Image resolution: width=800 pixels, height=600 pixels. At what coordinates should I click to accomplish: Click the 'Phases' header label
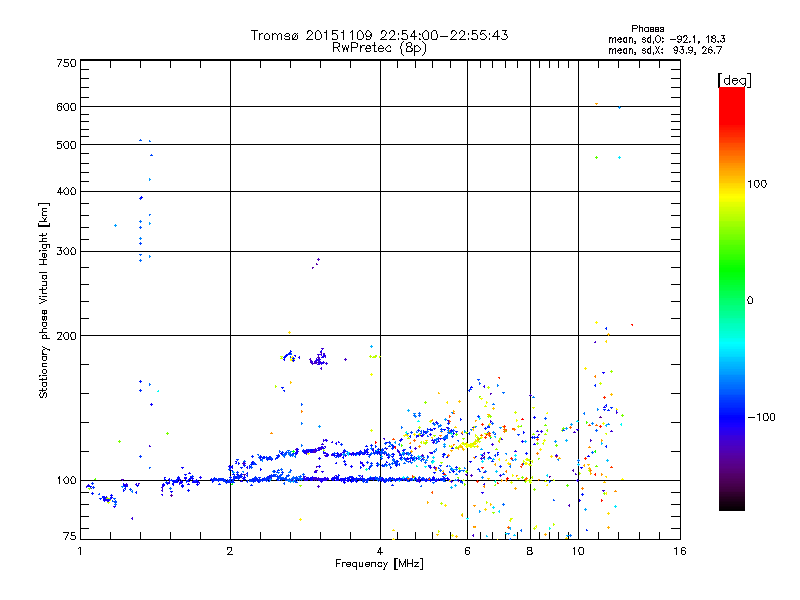point(647,29)
